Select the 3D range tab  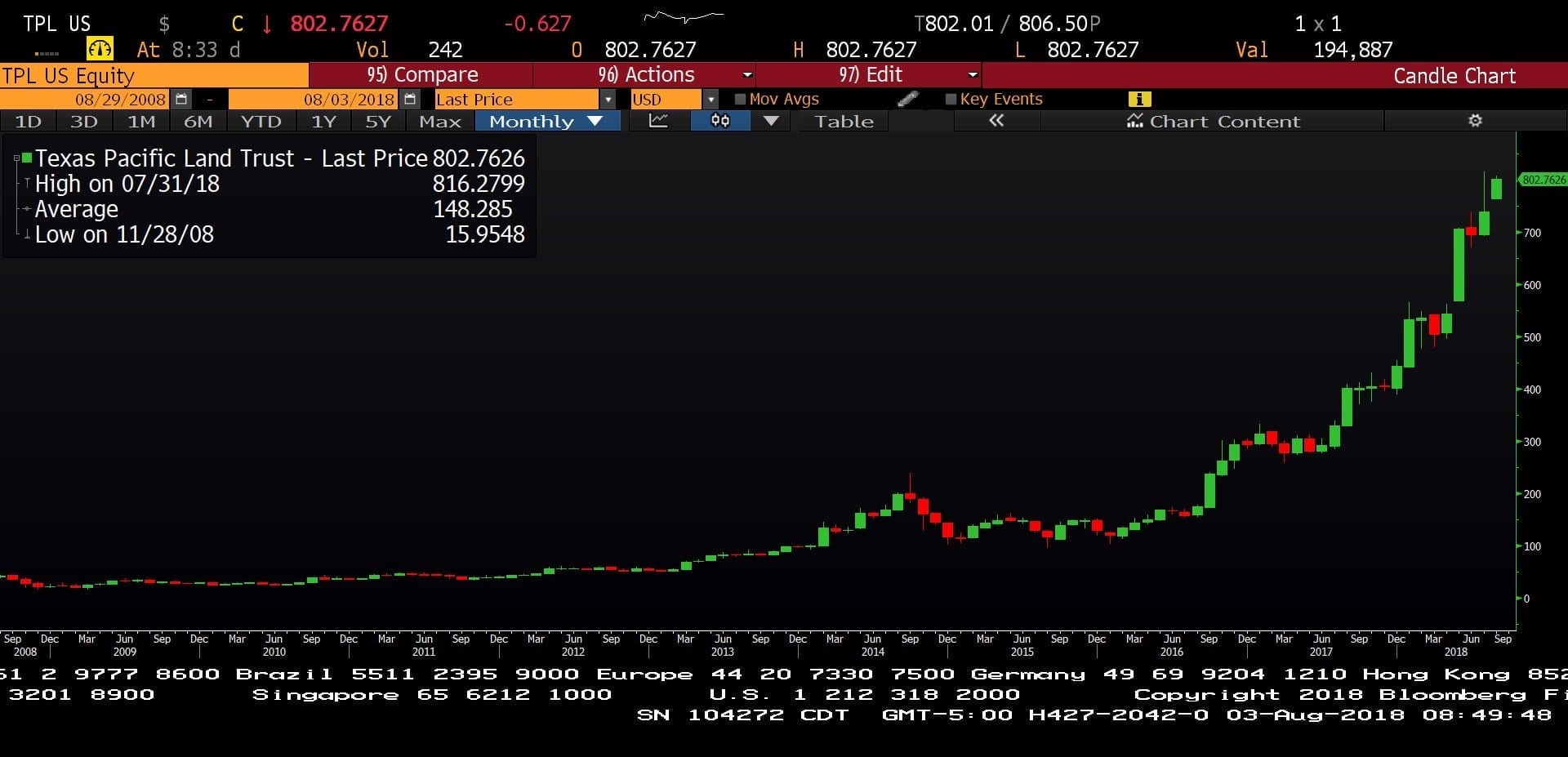pyautogui.click(x=84, y=121)
